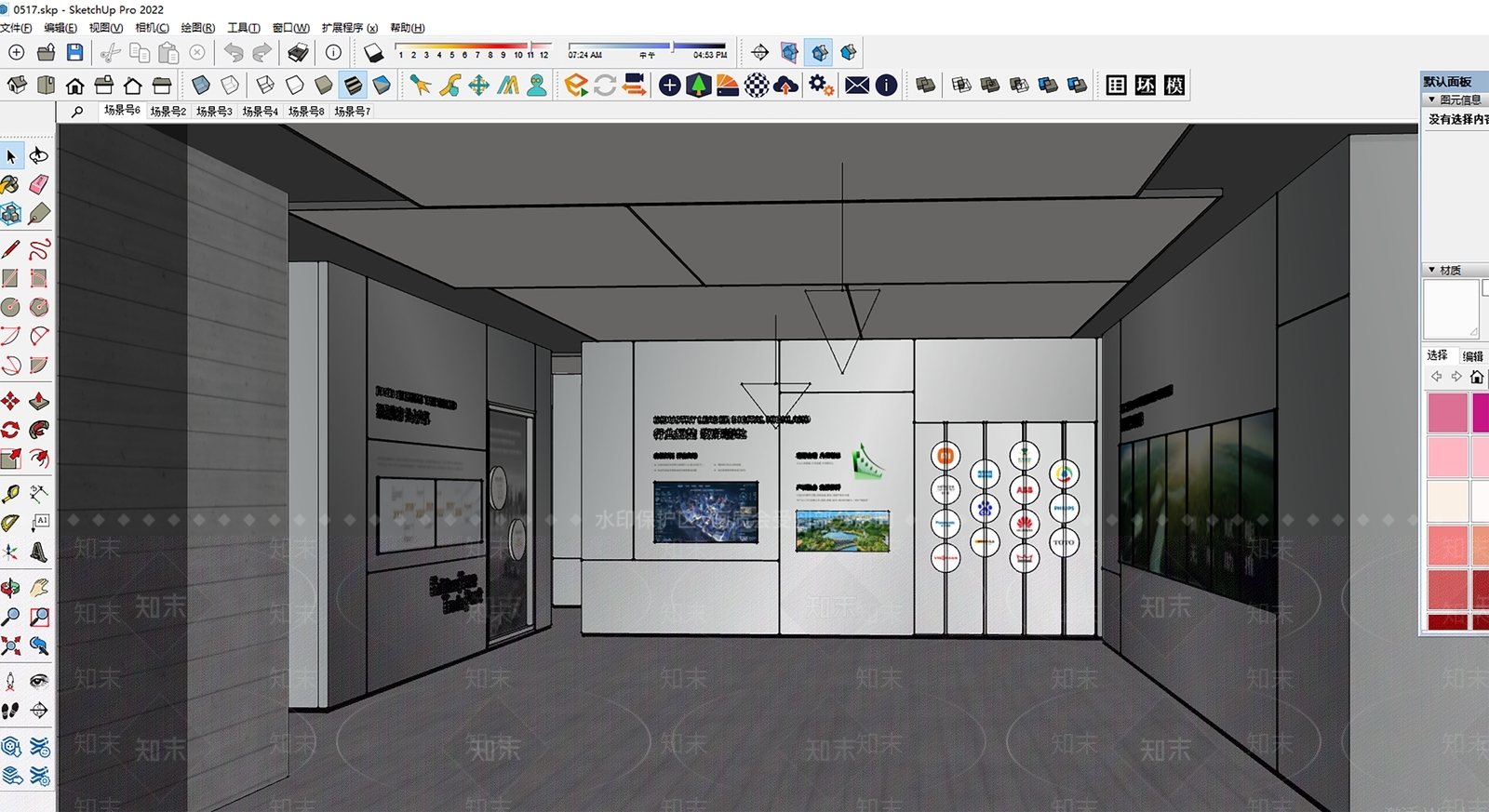The height and width of the screenshot is (812, 1489).
Task: Activate the Paint Bucket tool
Action: coord(10,184)
